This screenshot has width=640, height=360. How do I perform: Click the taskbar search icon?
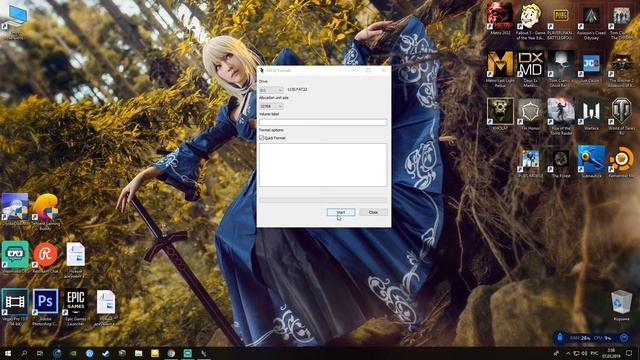tap(24, 353)
